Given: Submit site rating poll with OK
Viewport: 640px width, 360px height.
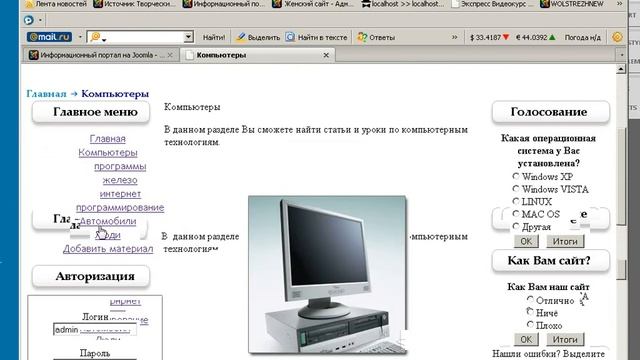Looking at the screenshot, I should point(526,339).
